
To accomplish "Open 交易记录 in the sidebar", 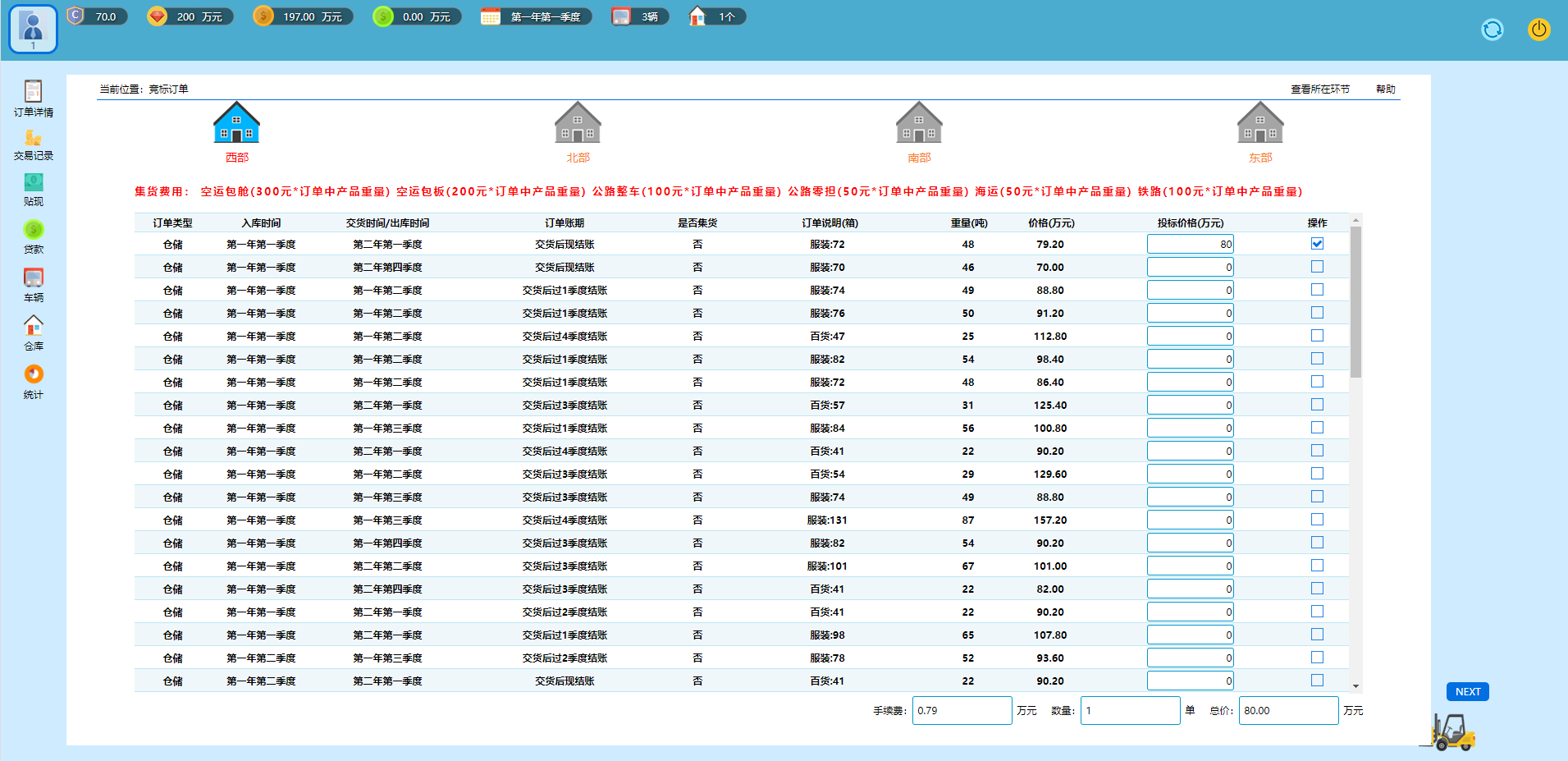I will tap(33, 138).
